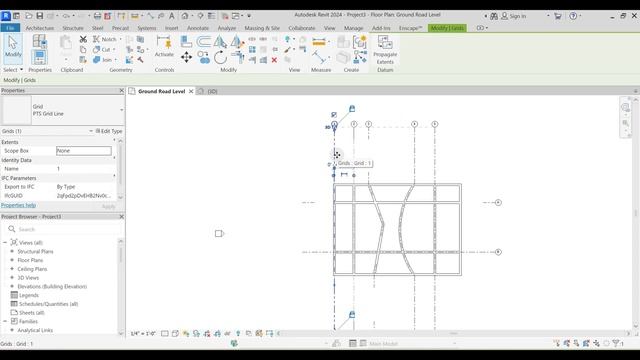Click the Detail Level icon in view control bar
640x360 pixels.
point(164,333)
